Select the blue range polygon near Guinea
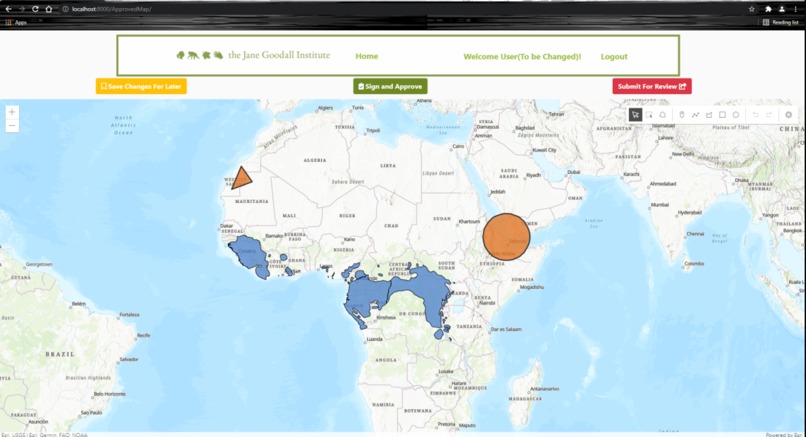 click(250, 253)
